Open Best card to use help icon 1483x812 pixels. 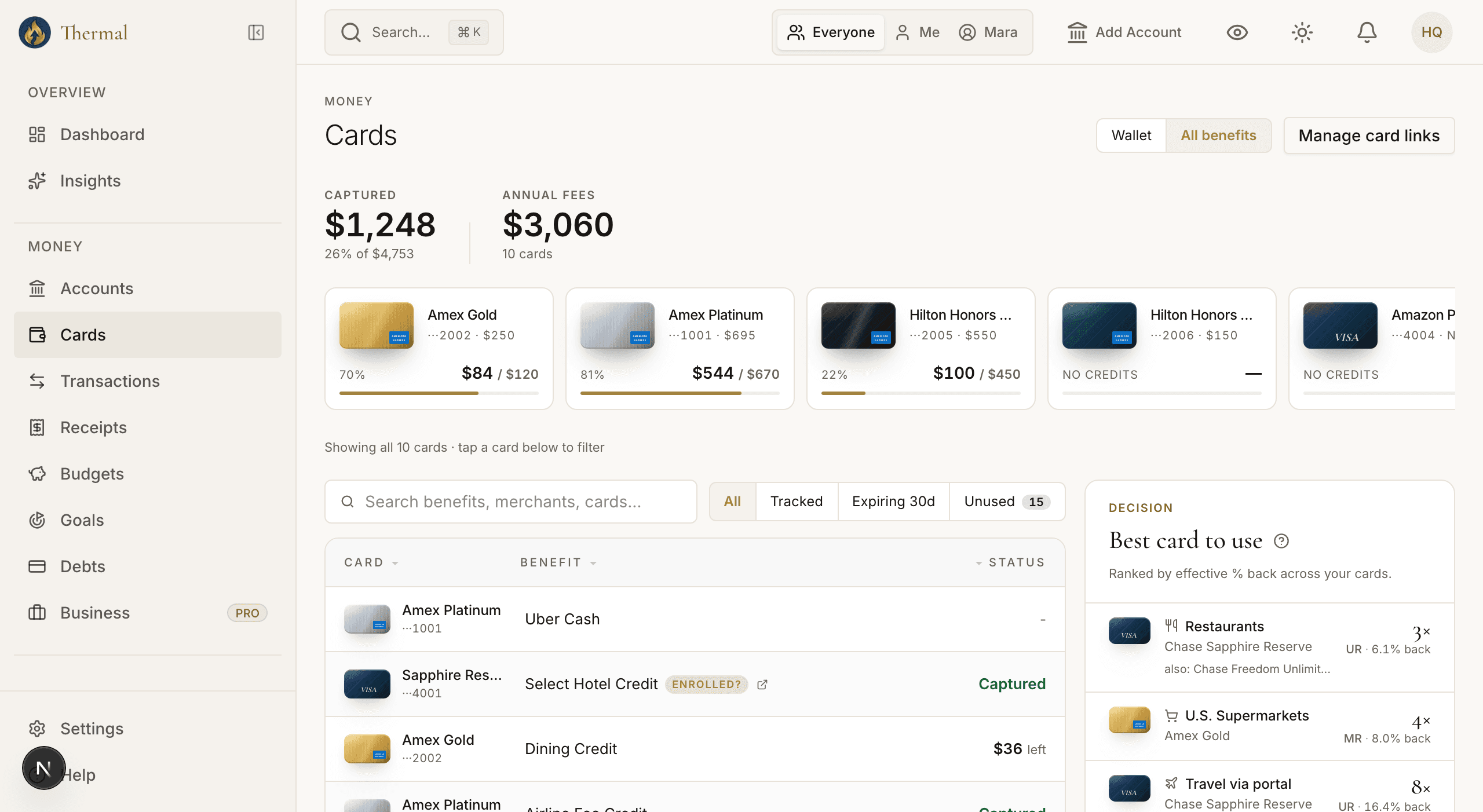pos(1281,541)
